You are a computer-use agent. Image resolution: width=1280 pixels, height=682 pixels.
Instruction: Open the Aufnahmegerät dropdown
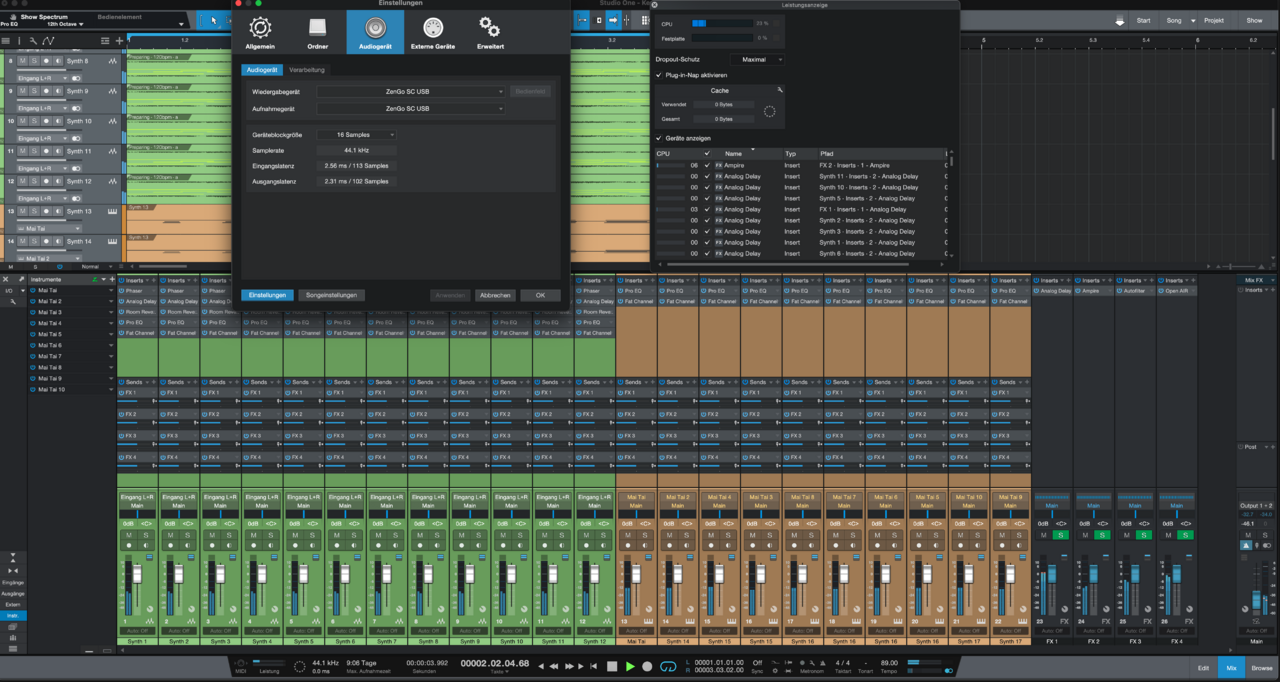pyautogui.click(x=411, y=108)
